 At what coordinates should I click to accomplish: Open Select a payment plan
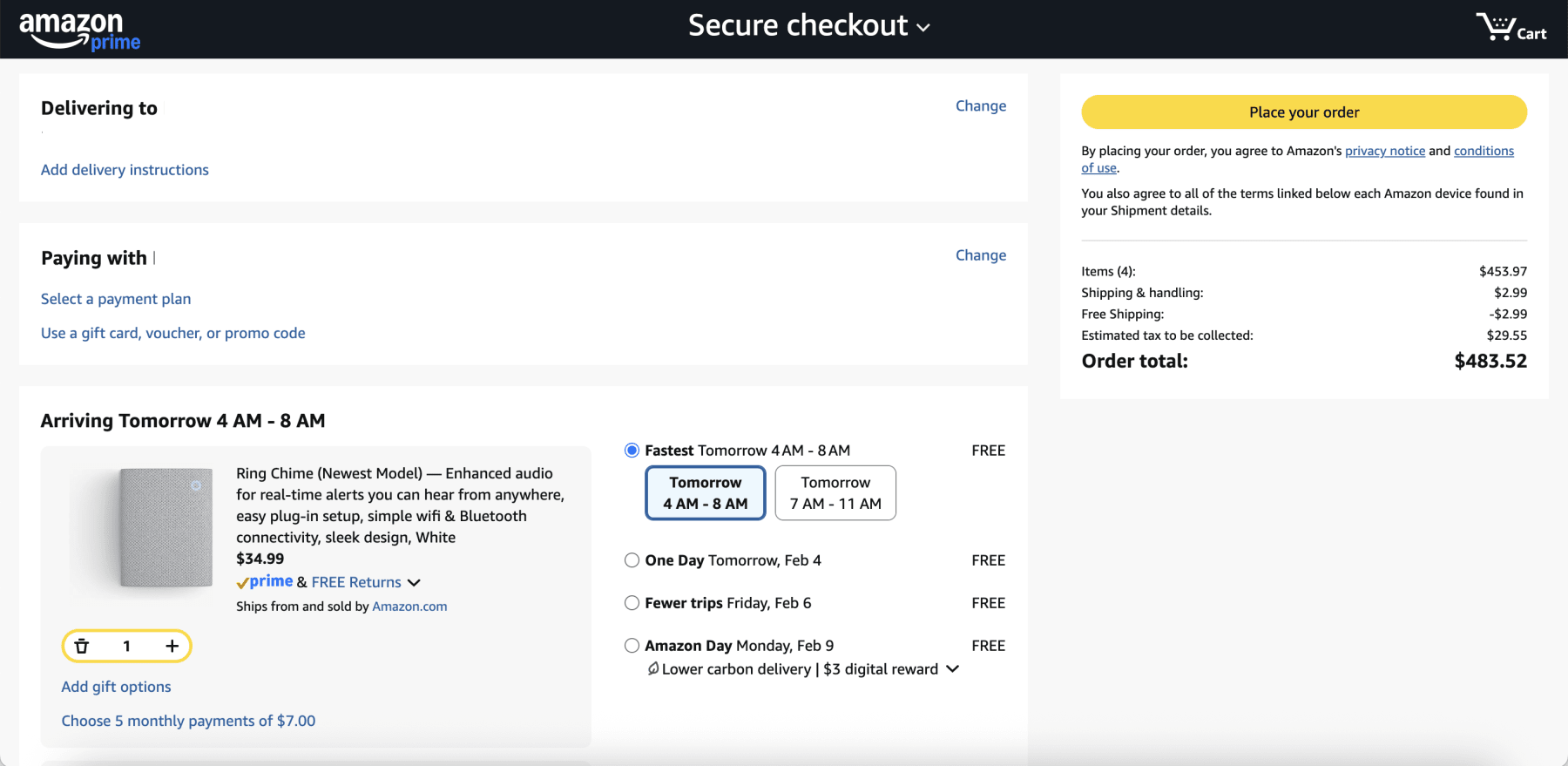tap(116, 299)
